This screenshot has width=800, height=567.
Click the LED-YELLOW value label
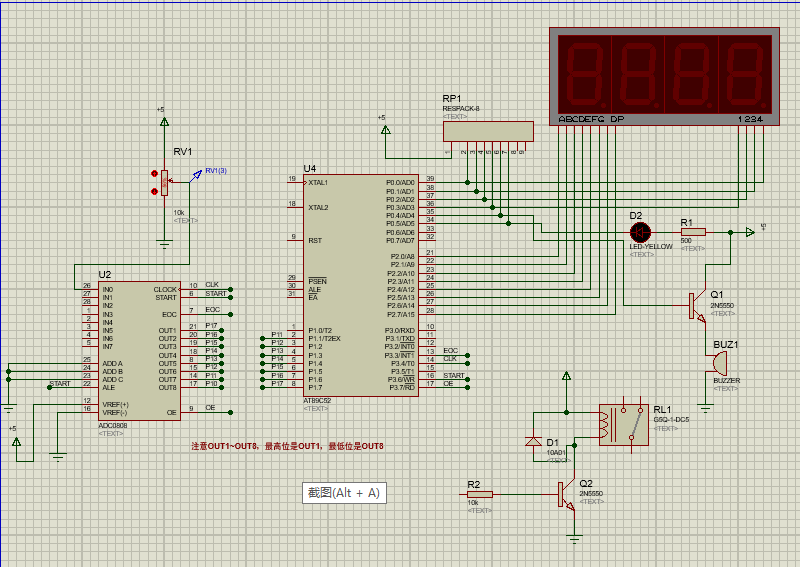651,246
